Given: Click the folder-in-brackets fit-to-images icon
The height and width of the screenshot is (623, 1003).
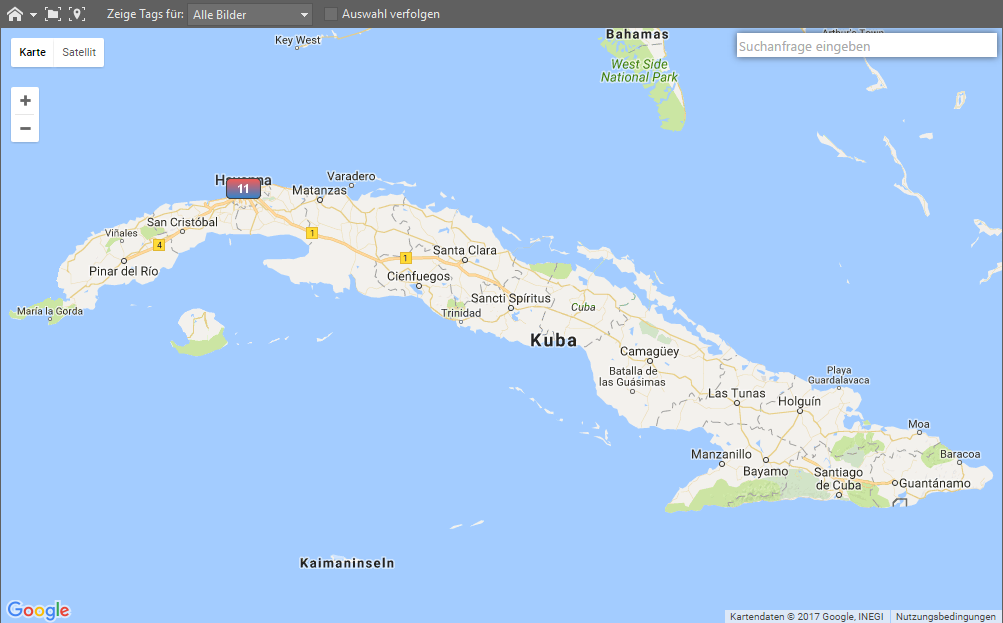Looking at the screenshot, I should coord(53,14).
